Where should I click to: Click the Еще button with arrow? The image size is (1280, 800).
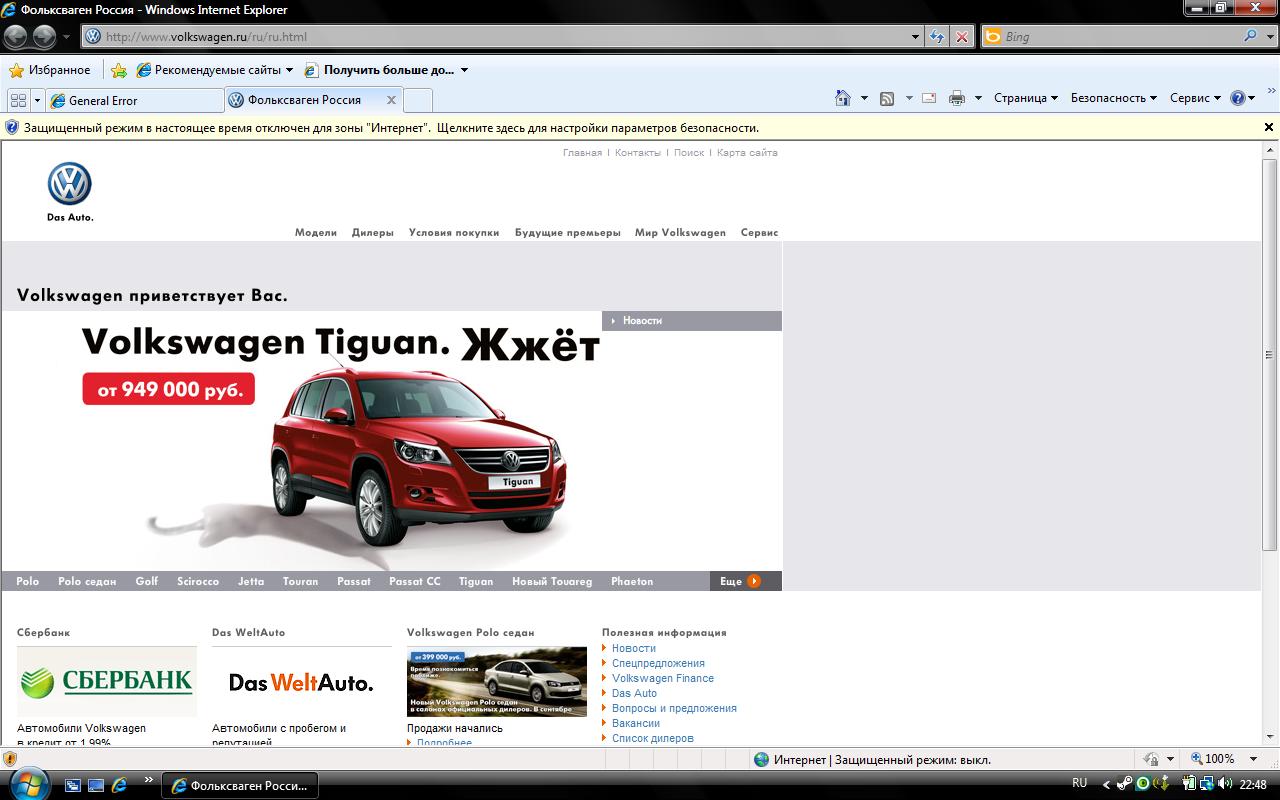click(740, 581)
